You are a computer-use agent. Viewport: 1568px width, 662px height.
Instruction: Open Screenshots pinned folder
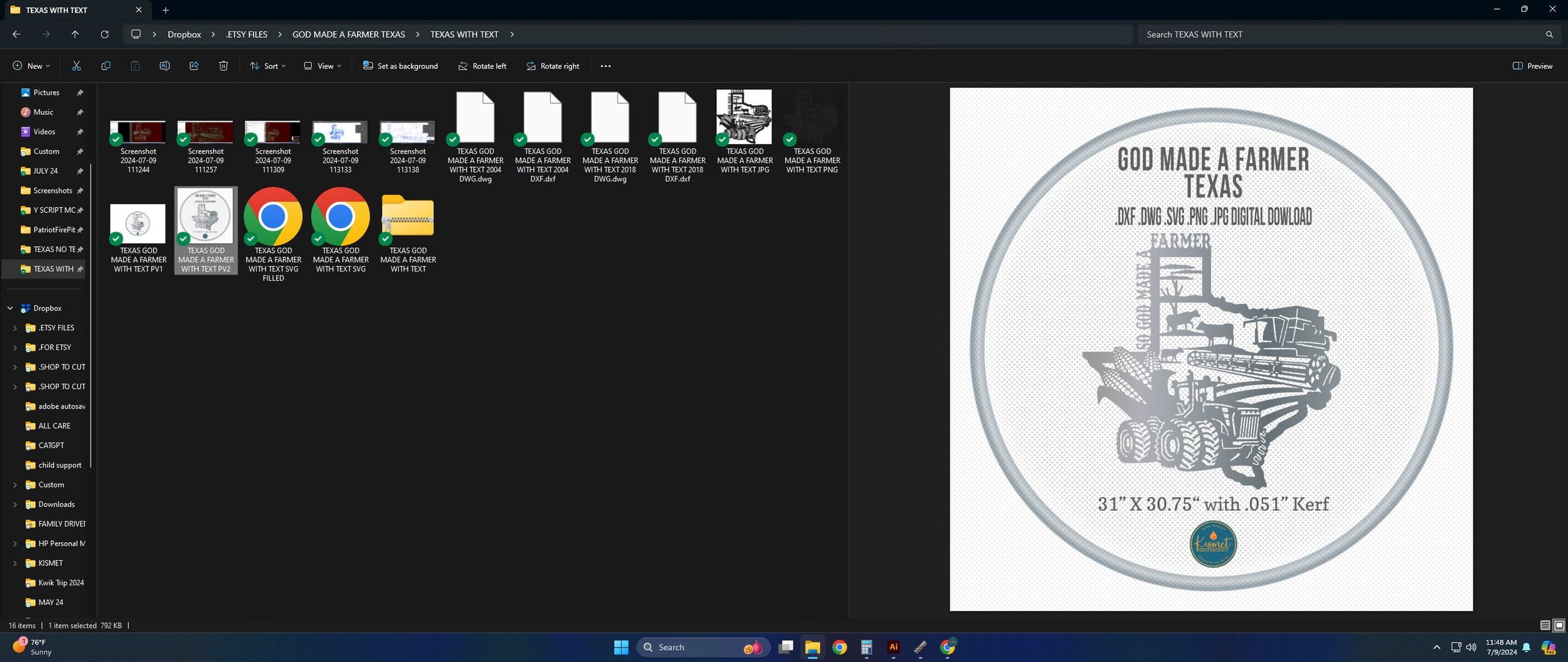[x=53, y=190]
